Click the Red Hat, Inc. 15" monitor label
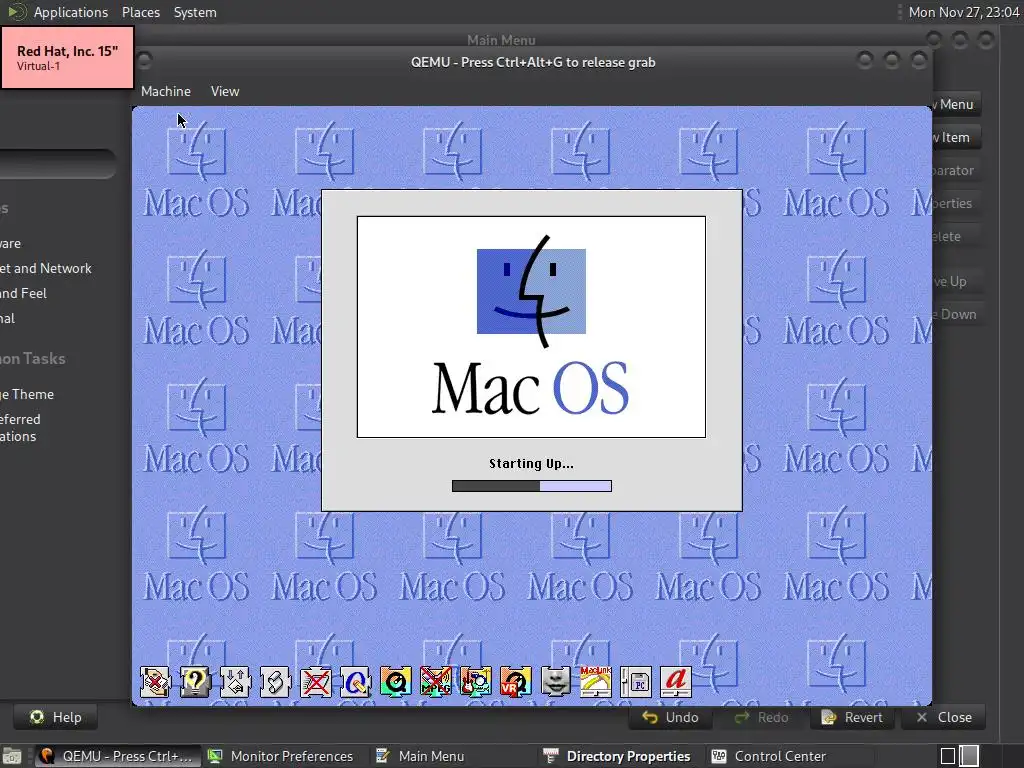This screenshot has height=768, width=1024. pos(67,57)
